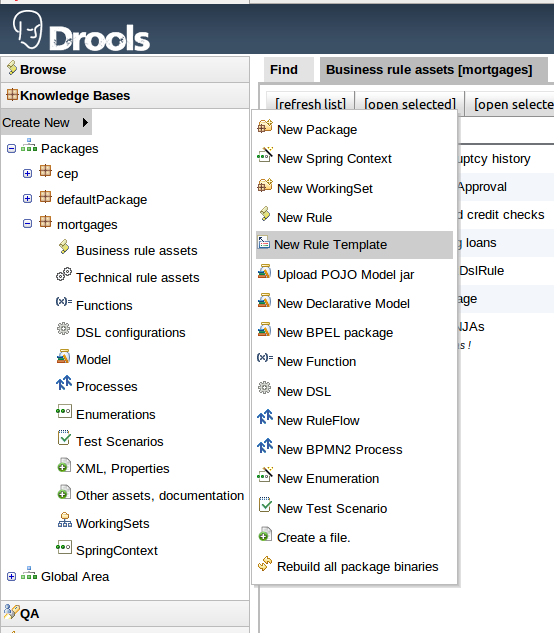Click the WorkingSets icon in tree

65,520
